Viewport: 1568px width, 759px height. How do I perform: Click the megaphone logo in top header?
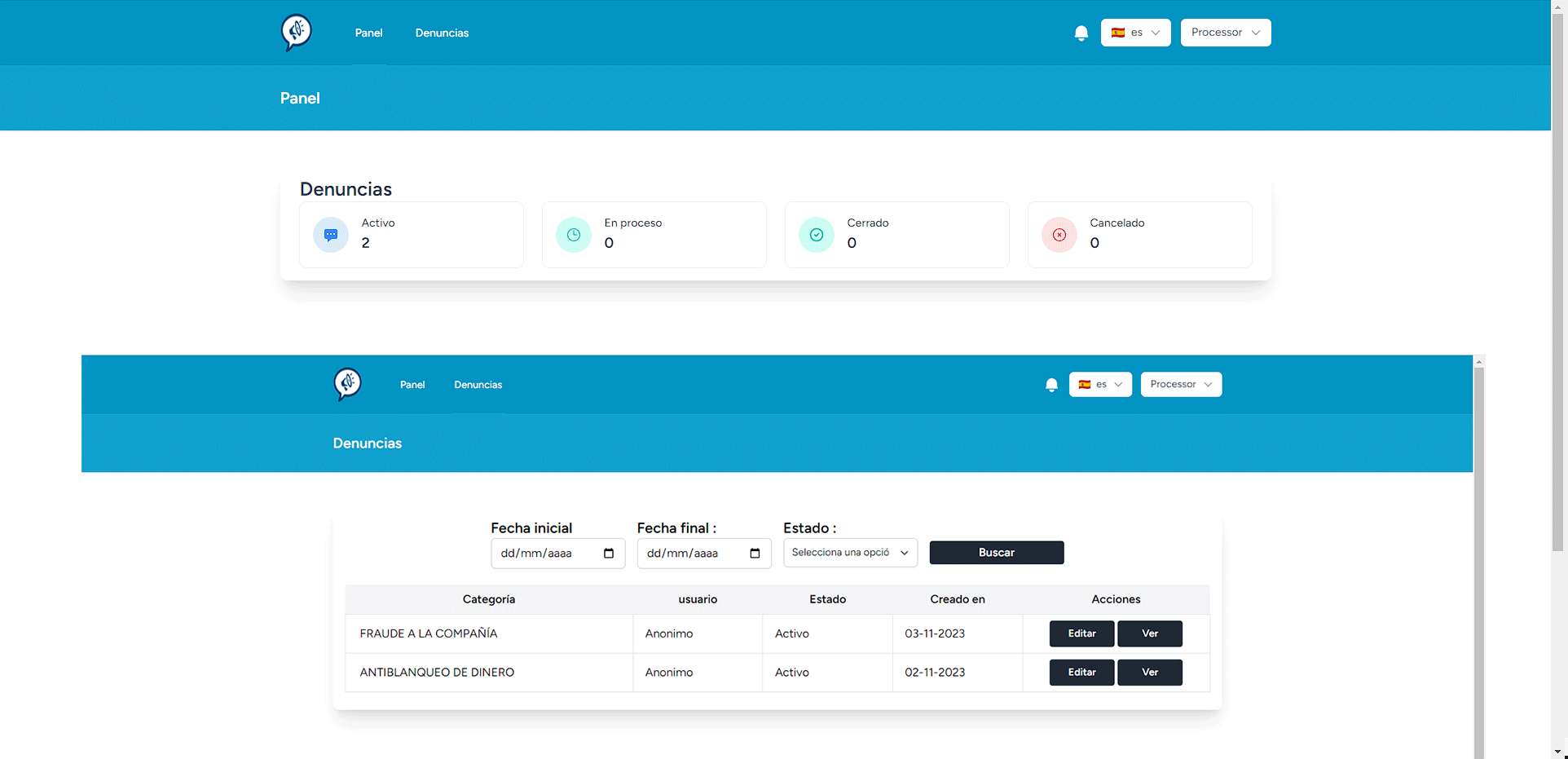pos(297,33)
